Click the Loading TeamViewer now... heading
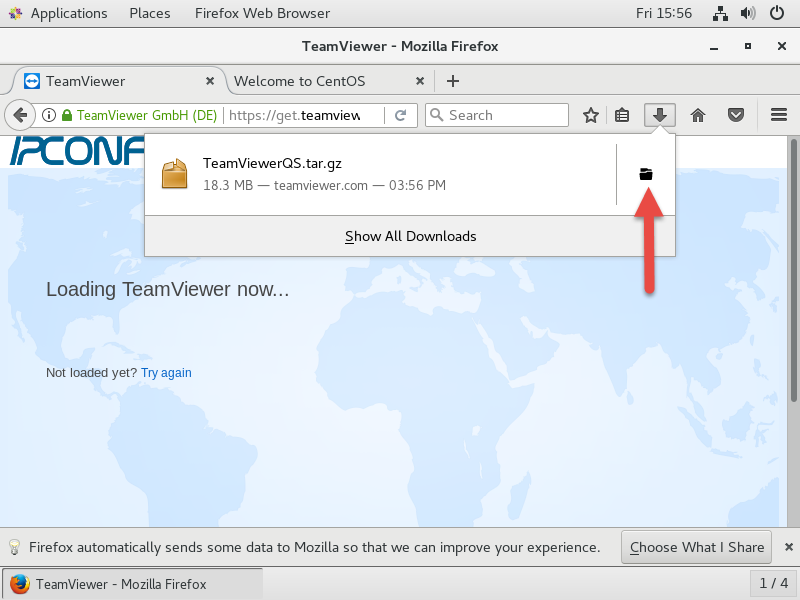The height and width of the screenshot is (600, 800). click(x=167, y=289)
